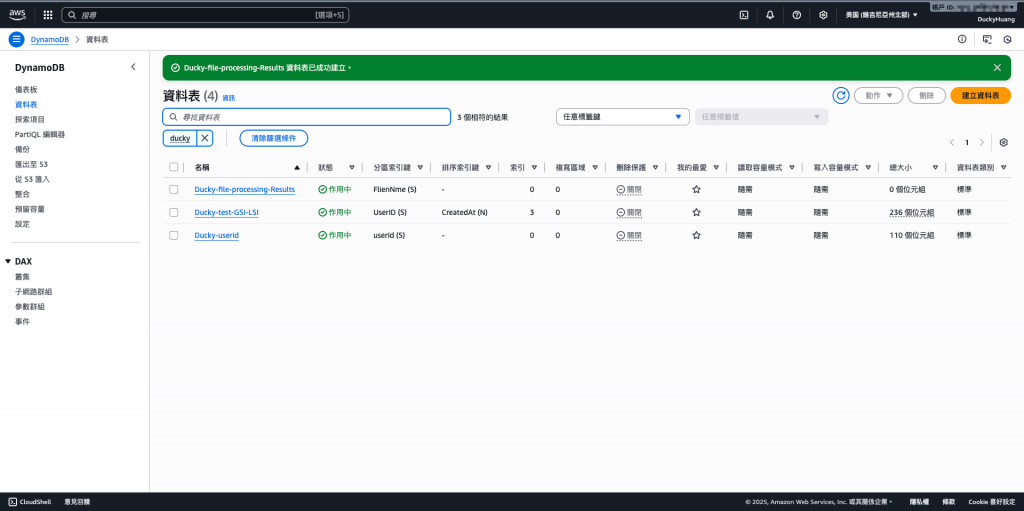This screenshot has width=1024, height=511.
Task: Collapse the DynamoDB sidebar arrow
Action: click(133, 67)
